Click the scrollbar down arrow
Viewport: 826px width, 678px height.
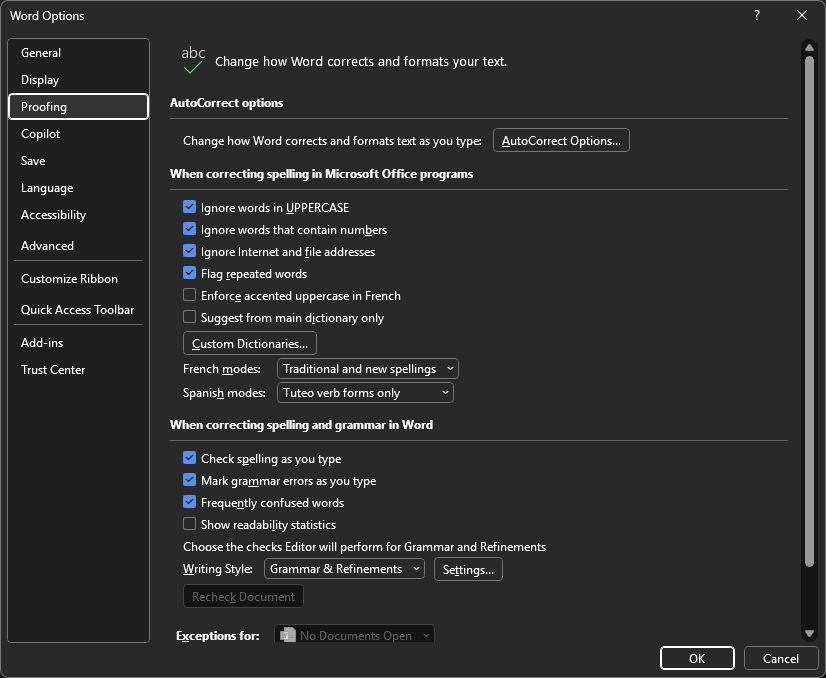pos(810,634)
